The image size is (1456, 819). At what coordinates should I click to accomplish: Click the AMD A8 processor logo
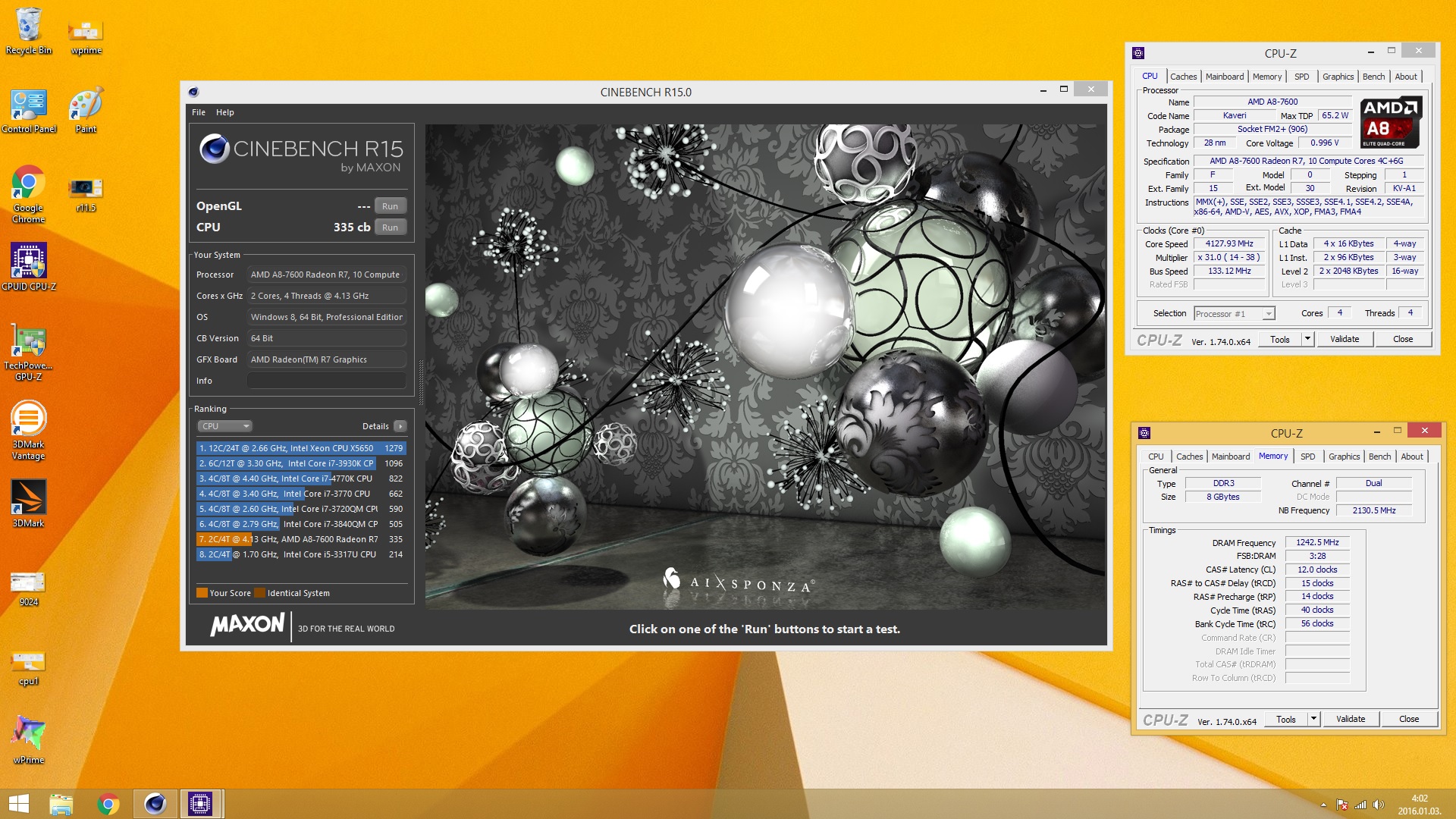point(1390,122)
